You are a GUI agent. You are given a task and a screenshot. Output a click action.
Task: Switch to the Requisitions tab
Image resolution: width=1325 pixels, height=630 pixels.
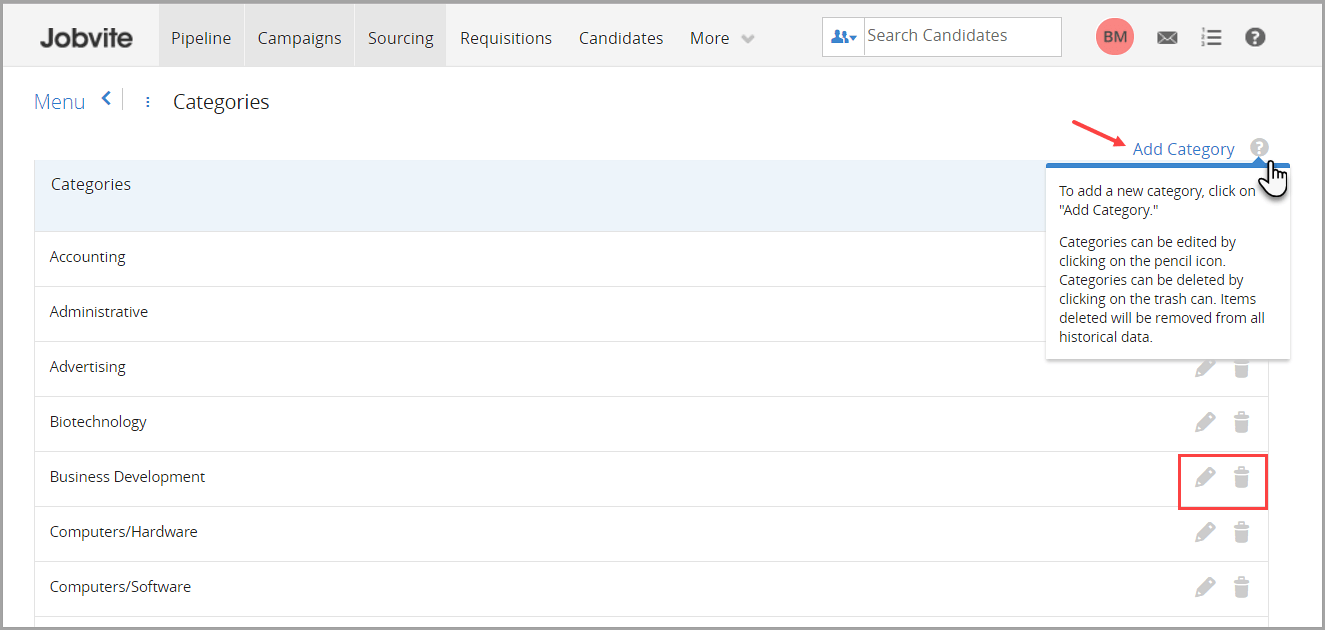tap(506, 38)
